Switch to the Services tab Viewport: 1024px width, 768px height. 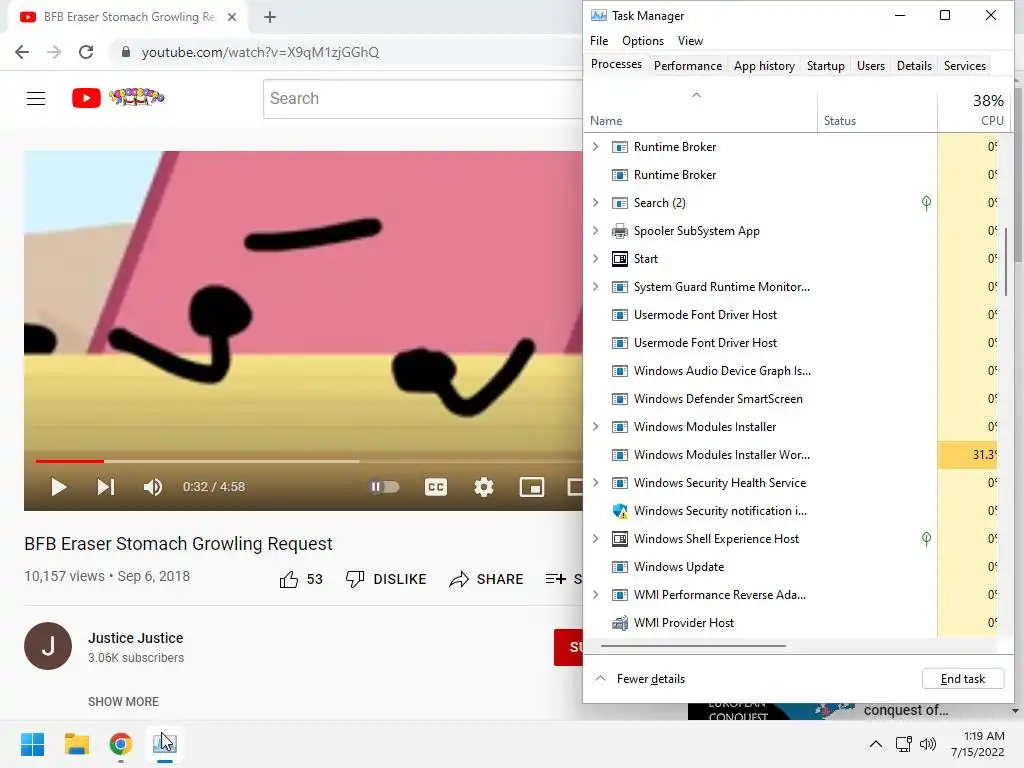click(x=965, y=66)
